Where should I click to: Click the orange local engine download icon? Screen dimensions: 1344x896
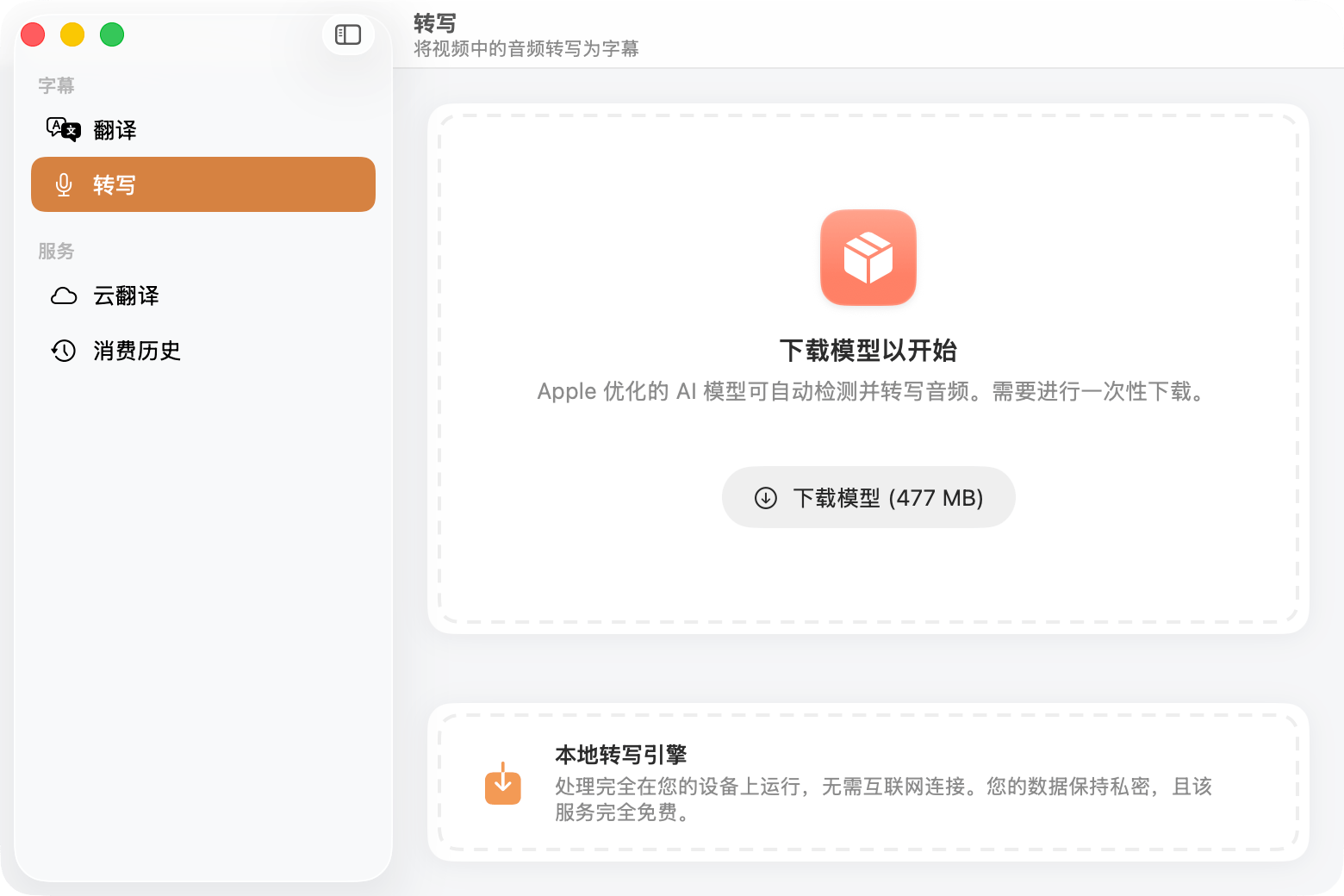(x=503, y=783)
